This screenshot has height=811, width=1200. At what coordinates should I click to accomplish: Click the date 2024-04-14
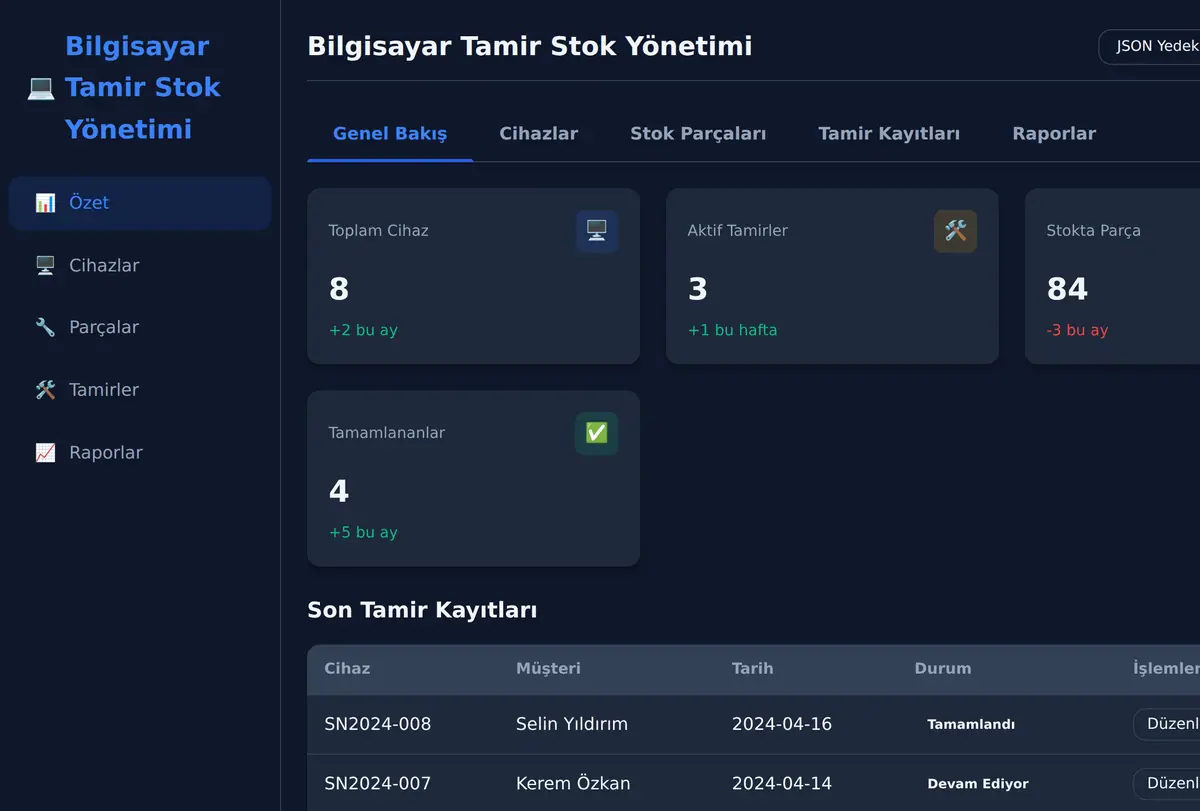[782, 783]
